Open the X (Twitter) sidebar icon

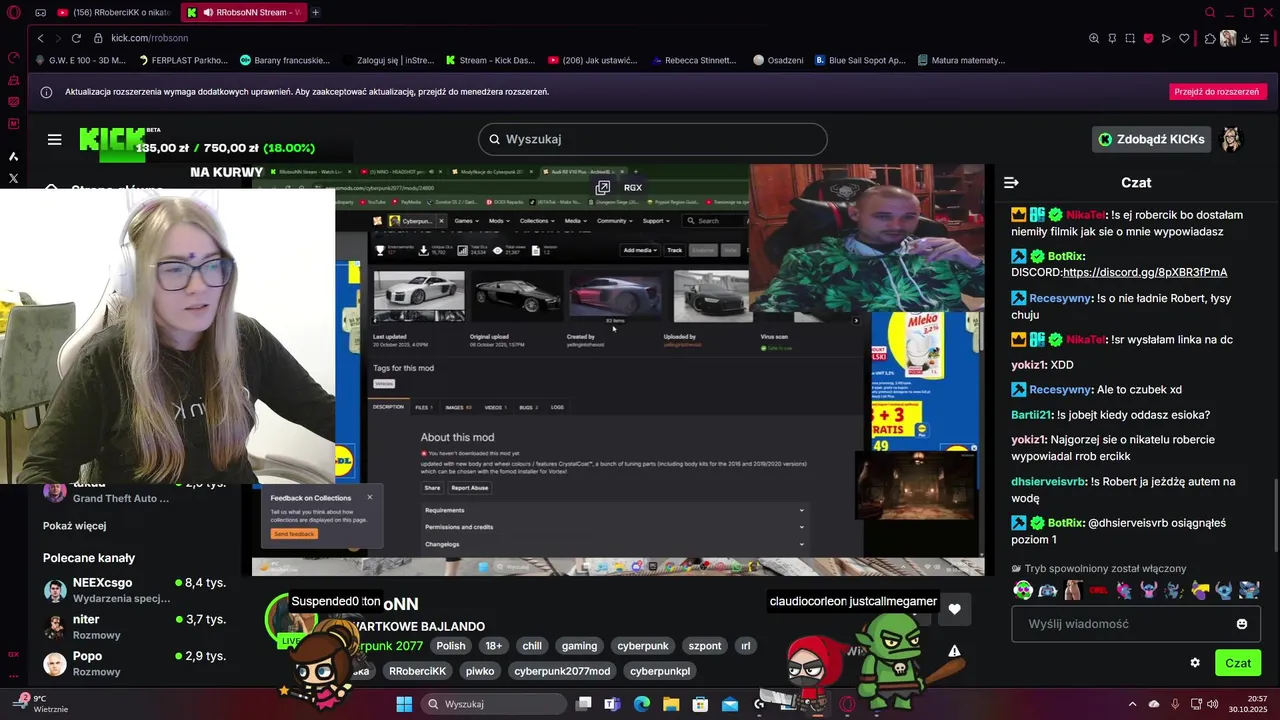point(13,178)
